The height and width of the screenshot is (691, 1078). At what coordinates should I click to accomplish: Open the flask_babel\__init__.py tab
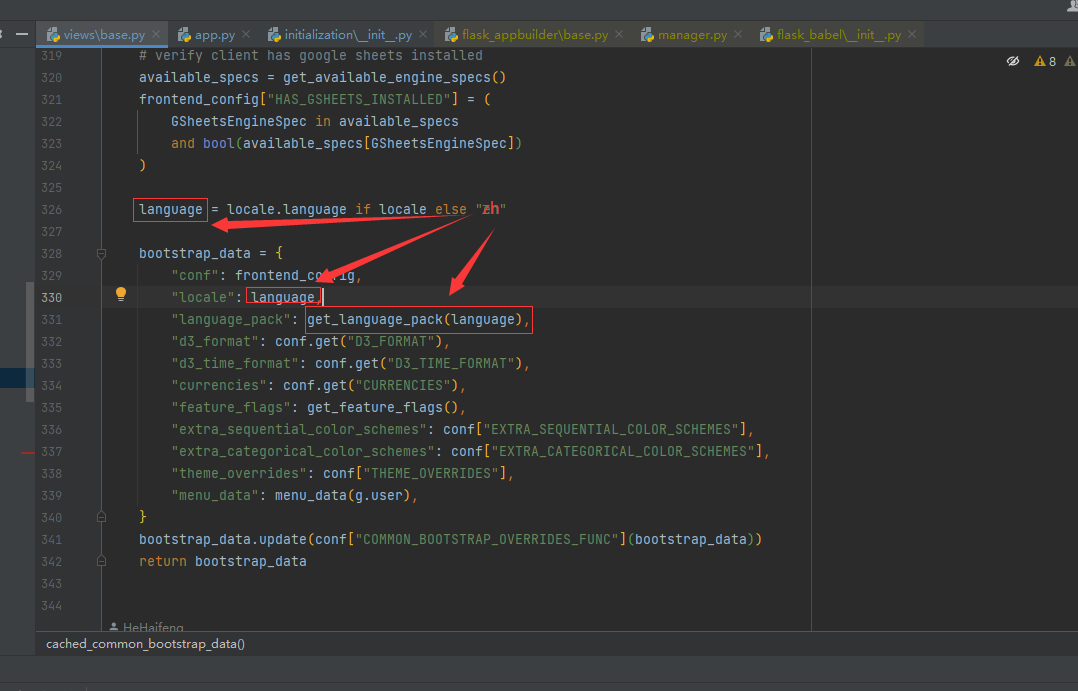coord(838,34)
